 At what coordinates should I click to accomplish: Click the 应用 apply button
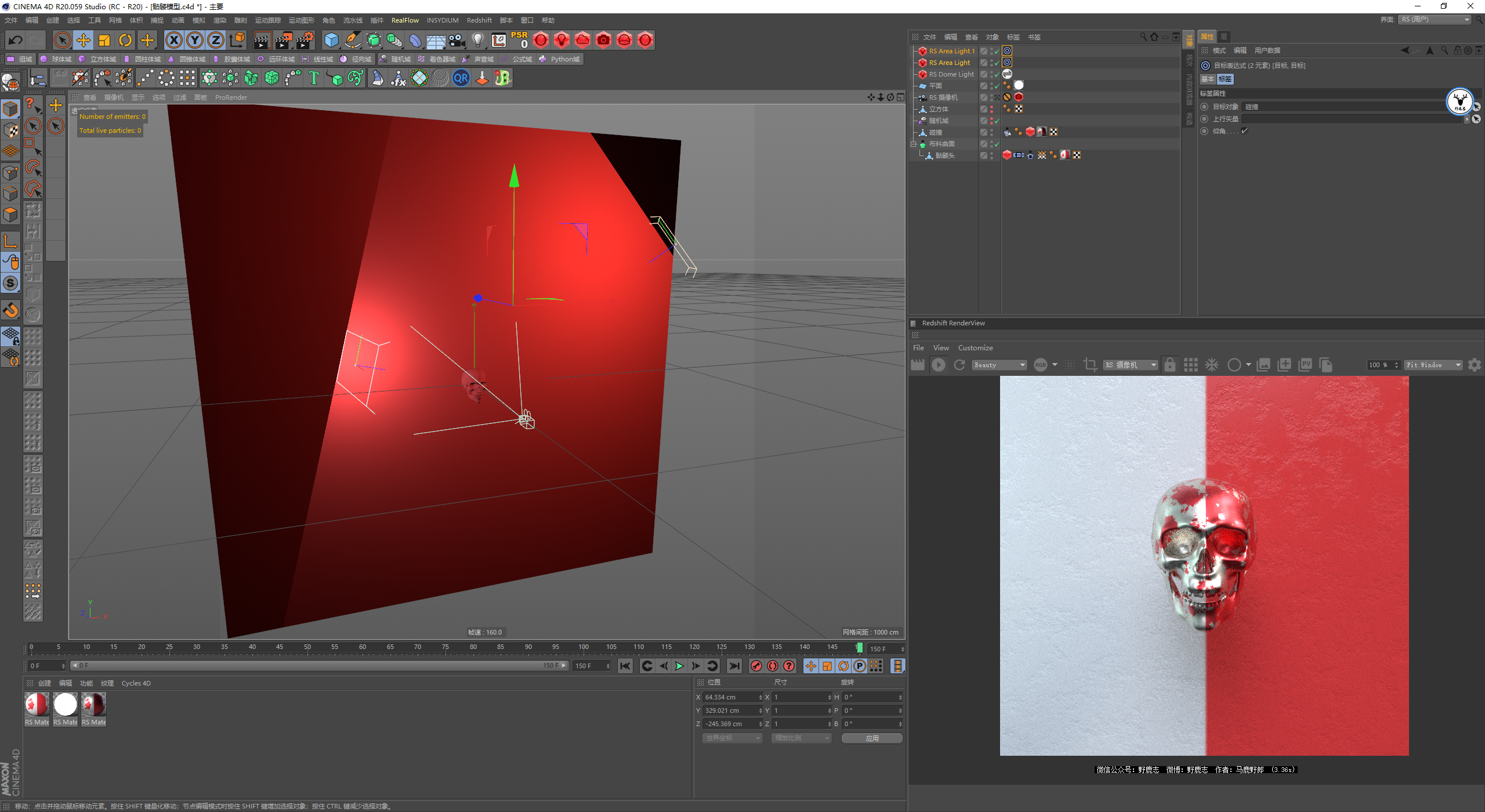[872, 738]
